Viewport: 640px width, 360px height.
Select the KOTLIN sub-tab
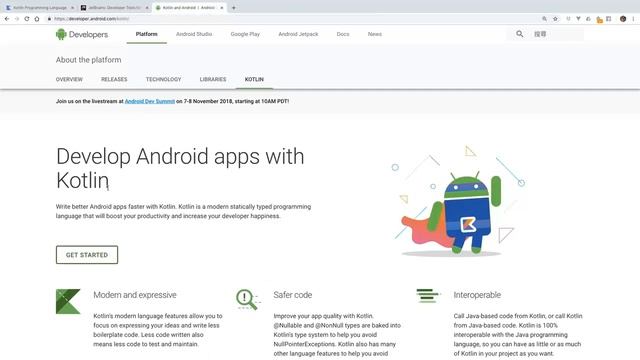254,79
